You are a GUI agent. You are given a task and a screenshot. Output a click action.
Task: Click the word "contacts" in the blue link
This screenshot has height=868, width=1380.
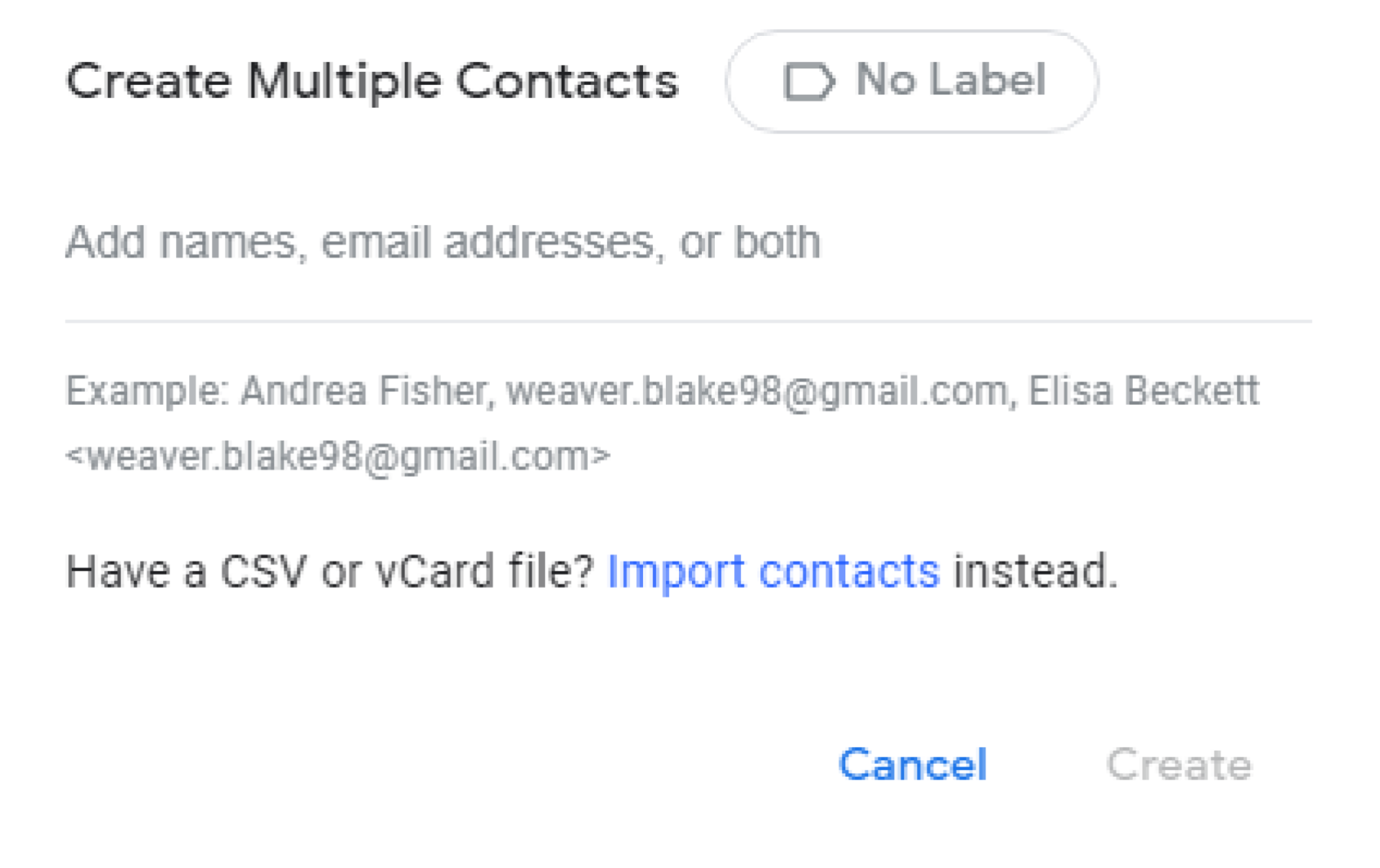tap(849, 572)
